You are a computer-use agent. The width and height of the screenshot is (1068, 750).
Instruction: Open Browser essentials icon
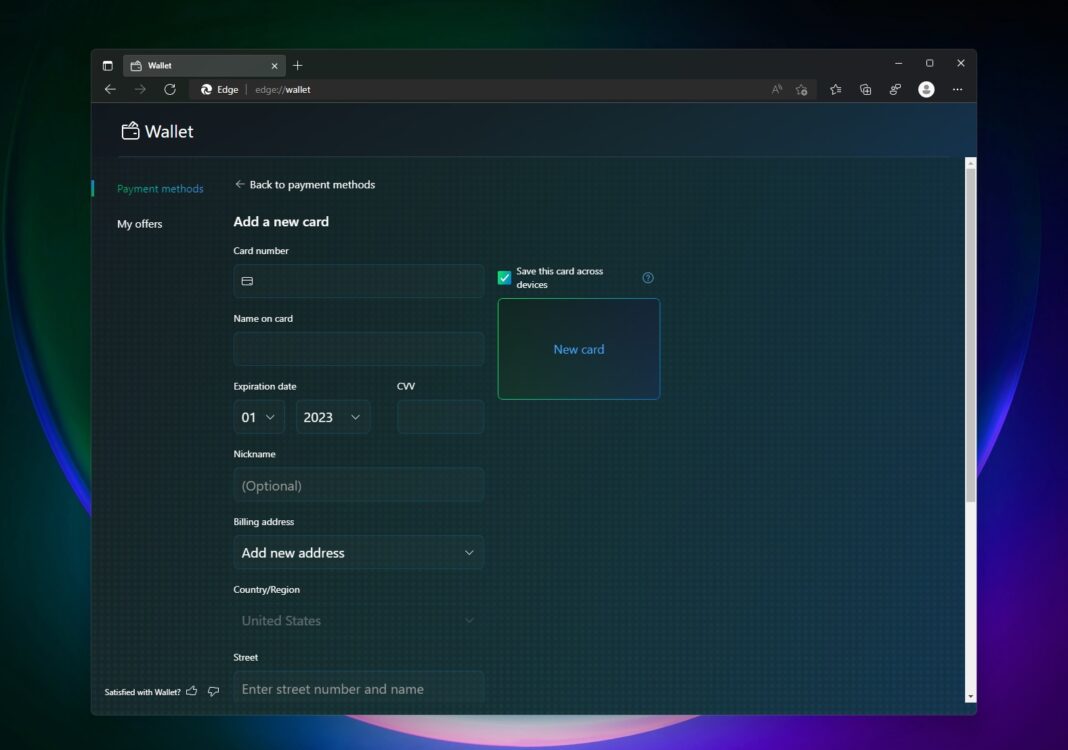[x=895, y=89]
